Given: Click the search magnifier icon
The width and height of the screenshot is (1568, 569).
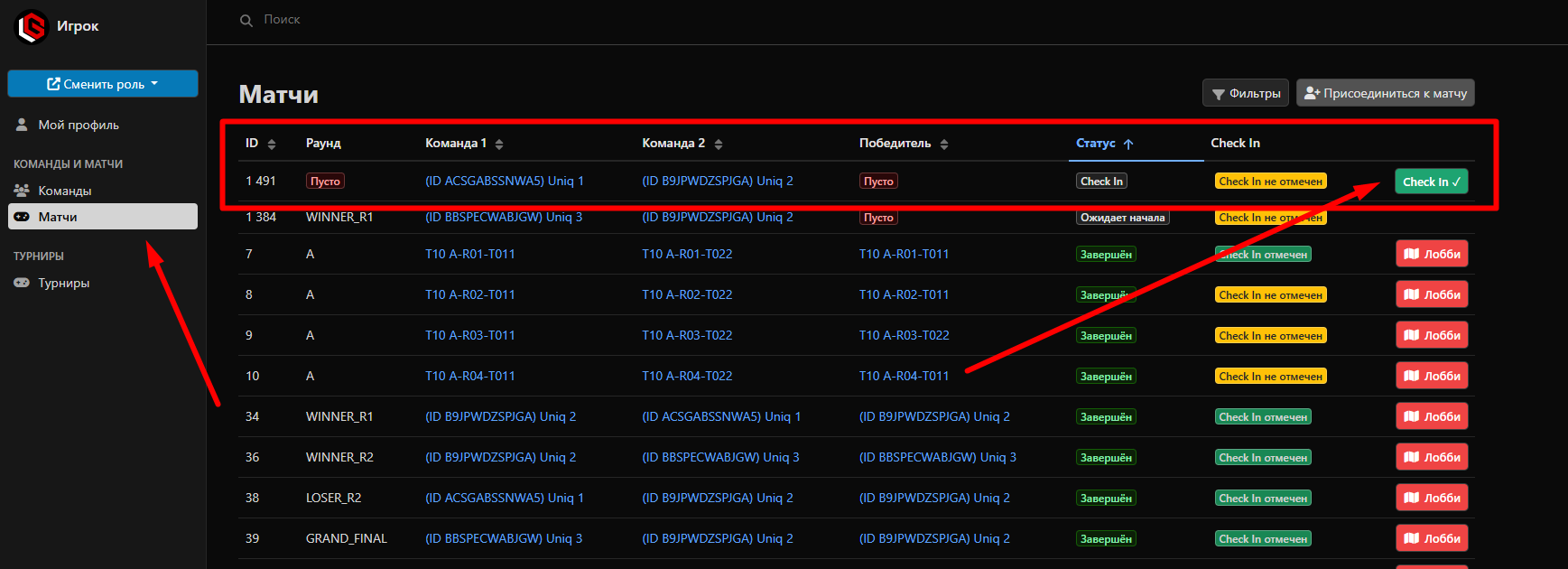Looking at the screenshot, I should [246, 20].
